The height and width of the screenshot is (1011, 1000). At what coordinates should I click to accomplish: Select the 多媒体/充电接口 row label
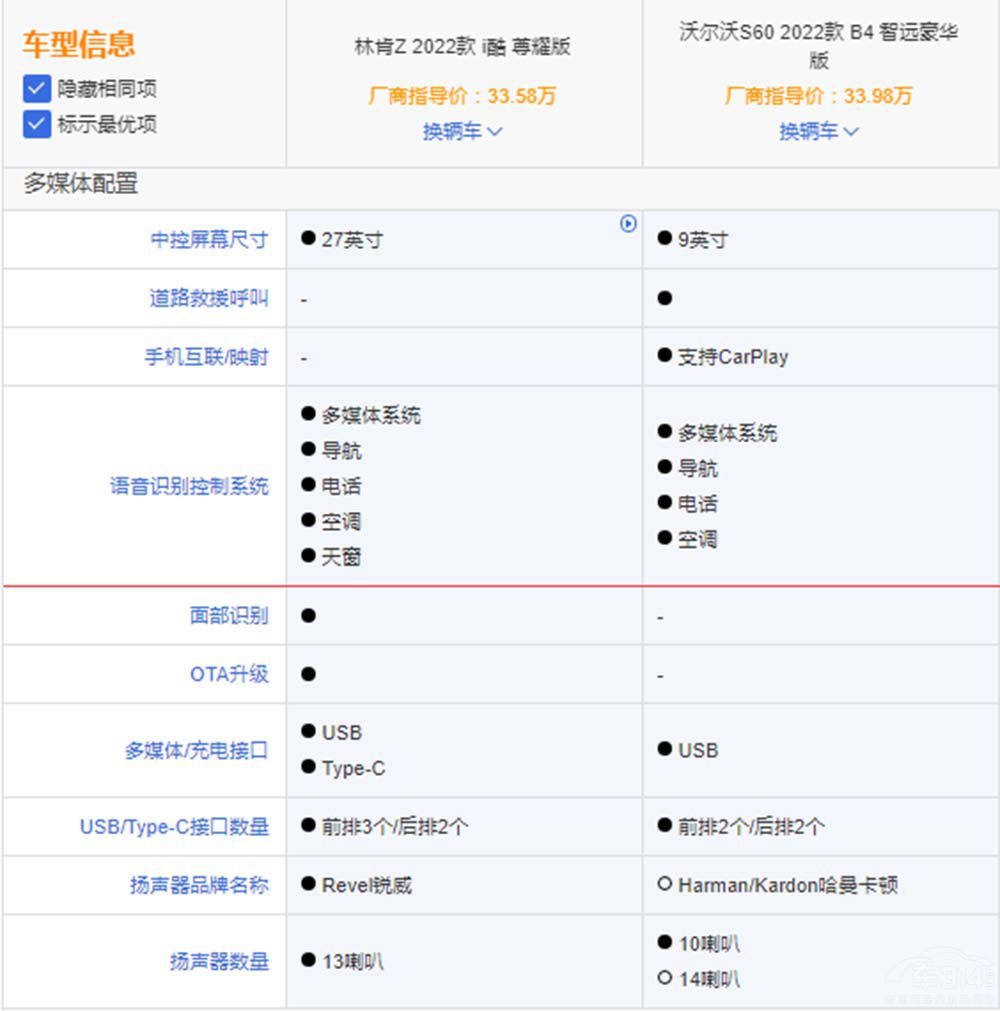point(196,750)
